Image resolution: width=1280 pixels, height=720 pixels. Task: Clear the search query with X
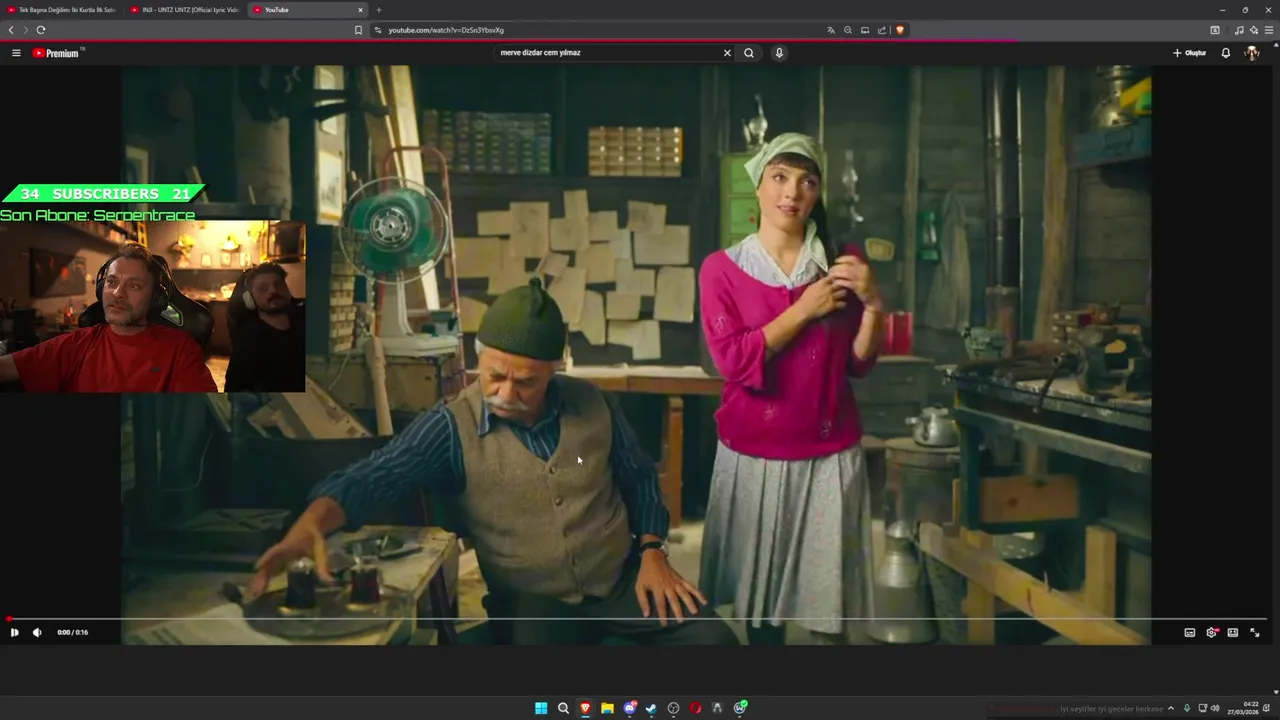pyautogui.click(x=727, y=53)
